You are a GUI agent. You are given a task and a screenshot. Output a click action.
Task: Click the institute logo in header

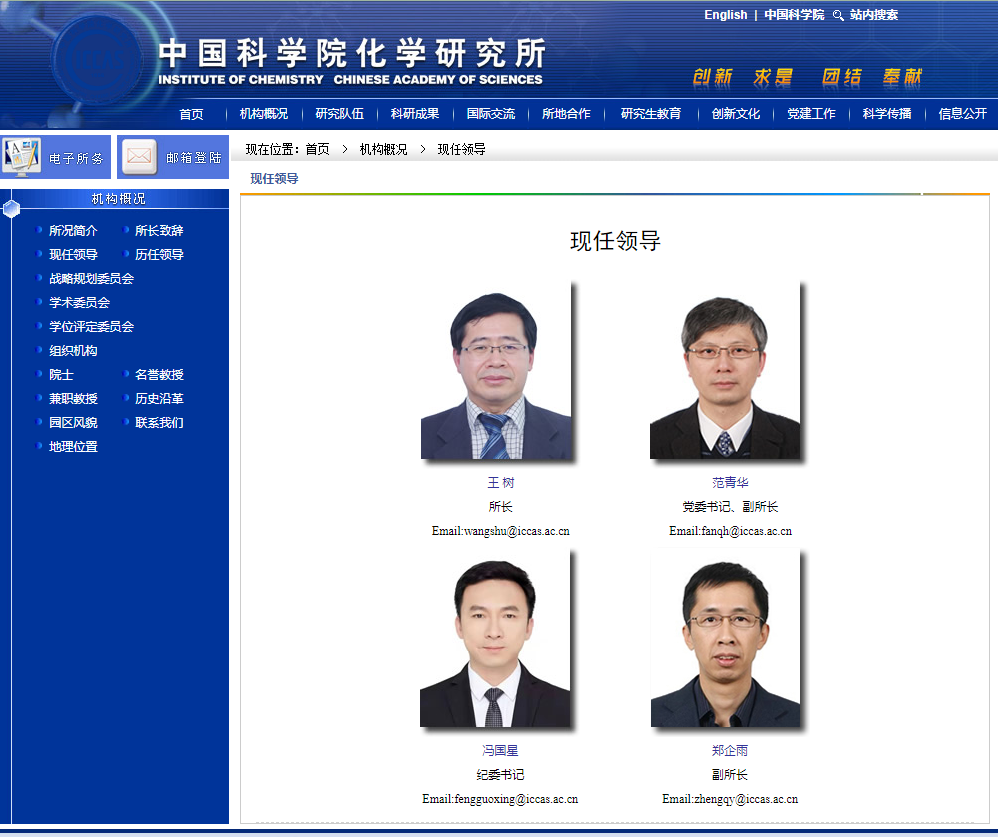350,62
